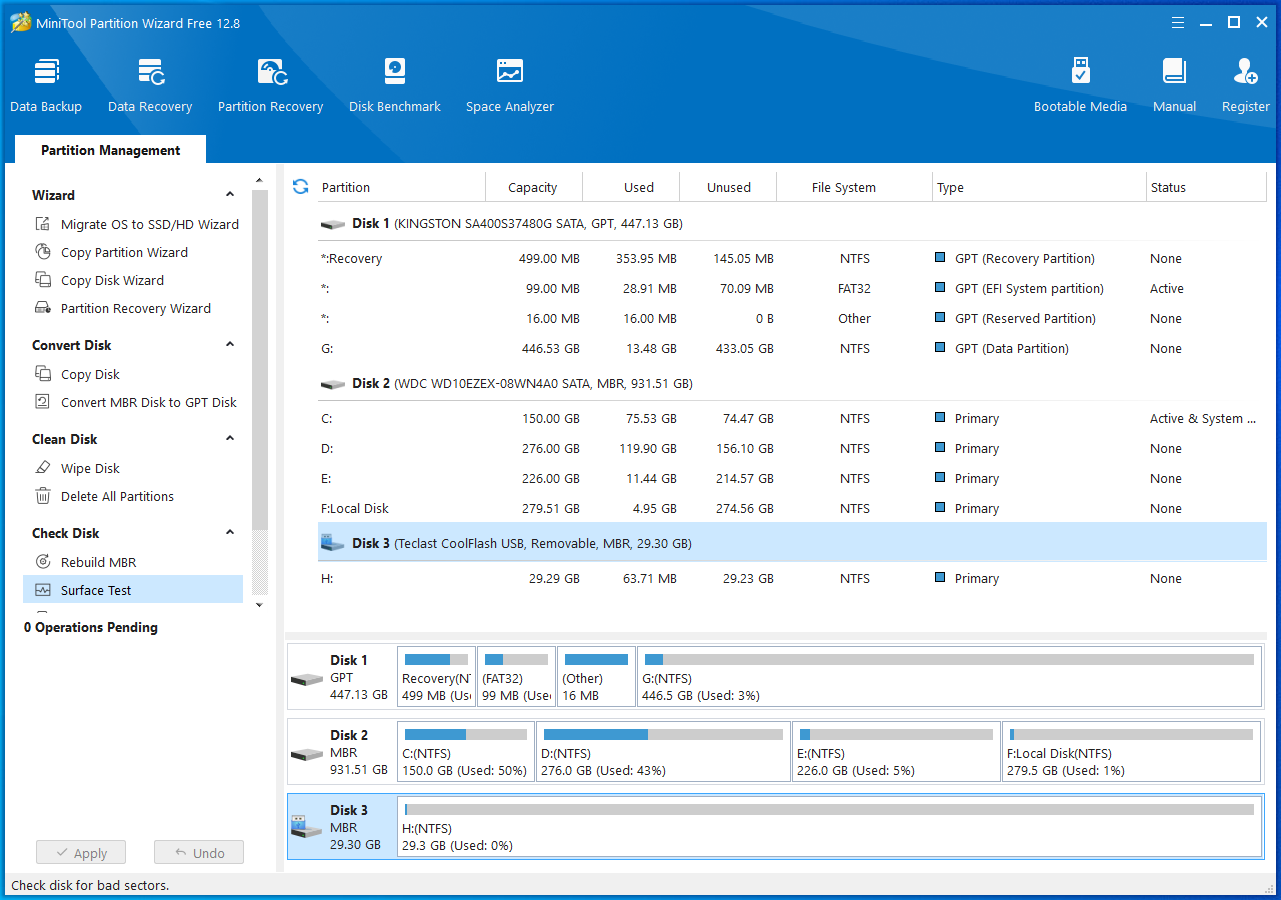Image resolution: width=1281 pixels, height=900 pixels.
Task: Click E:(NTFS) block in disk map
Action: coord(896,751)
